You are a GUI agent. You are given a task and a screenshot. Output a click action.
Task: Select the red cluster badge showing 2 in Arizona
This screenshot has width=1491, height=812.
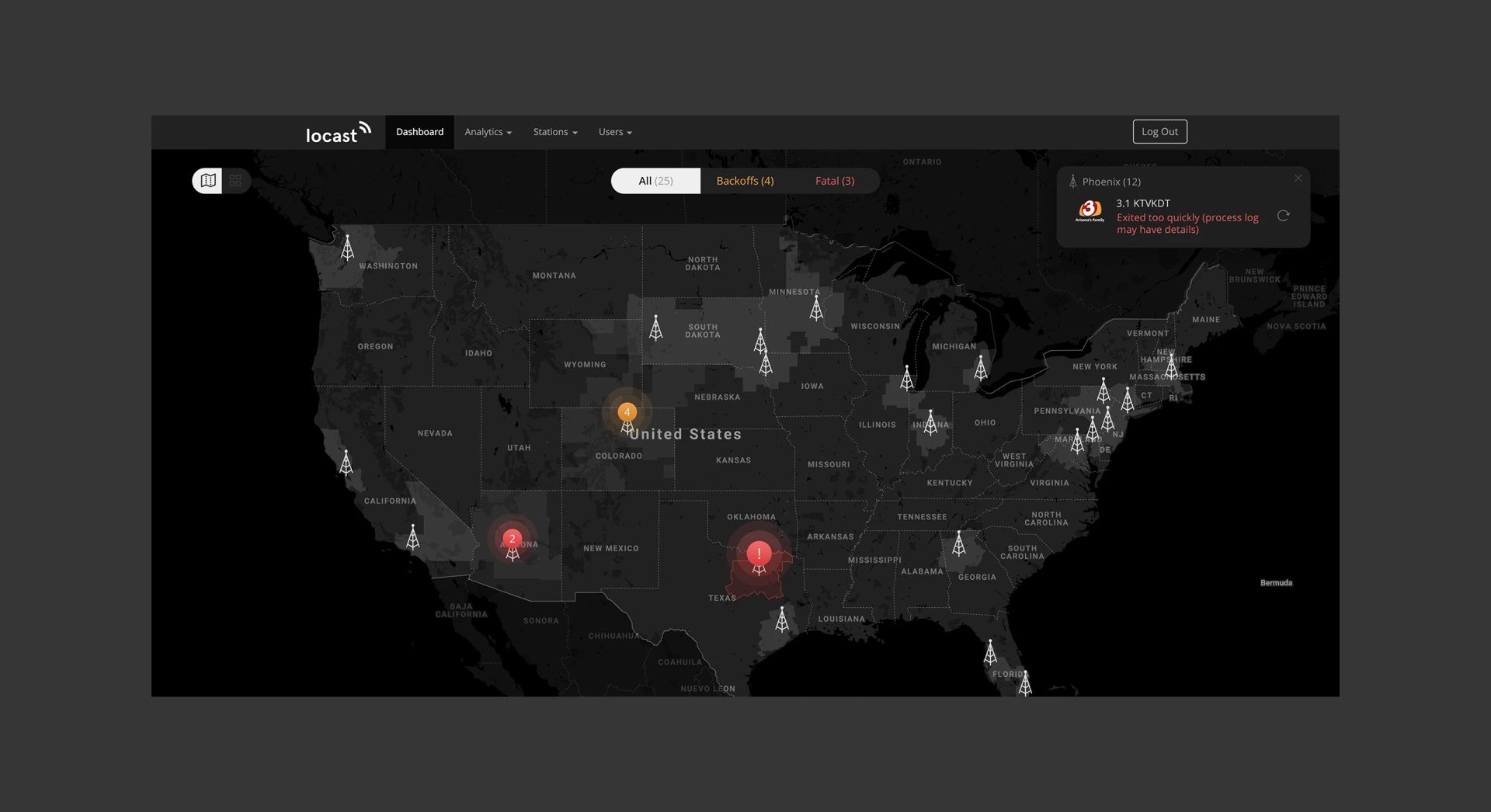513,538
